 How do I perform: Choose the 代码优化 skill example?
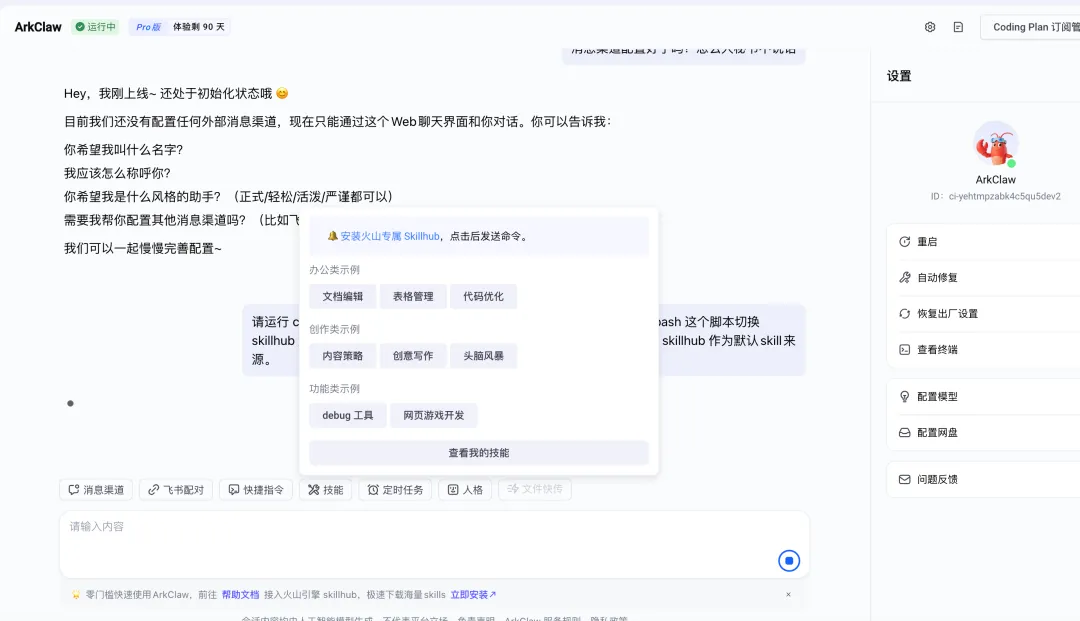(x=483, y=297)
